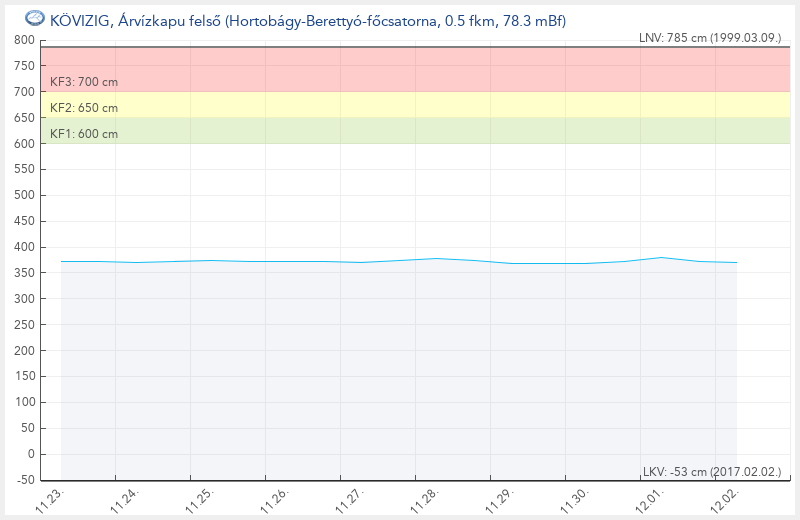
Task: Select the KF3: 700 cm label
Action: click(84, 81)
